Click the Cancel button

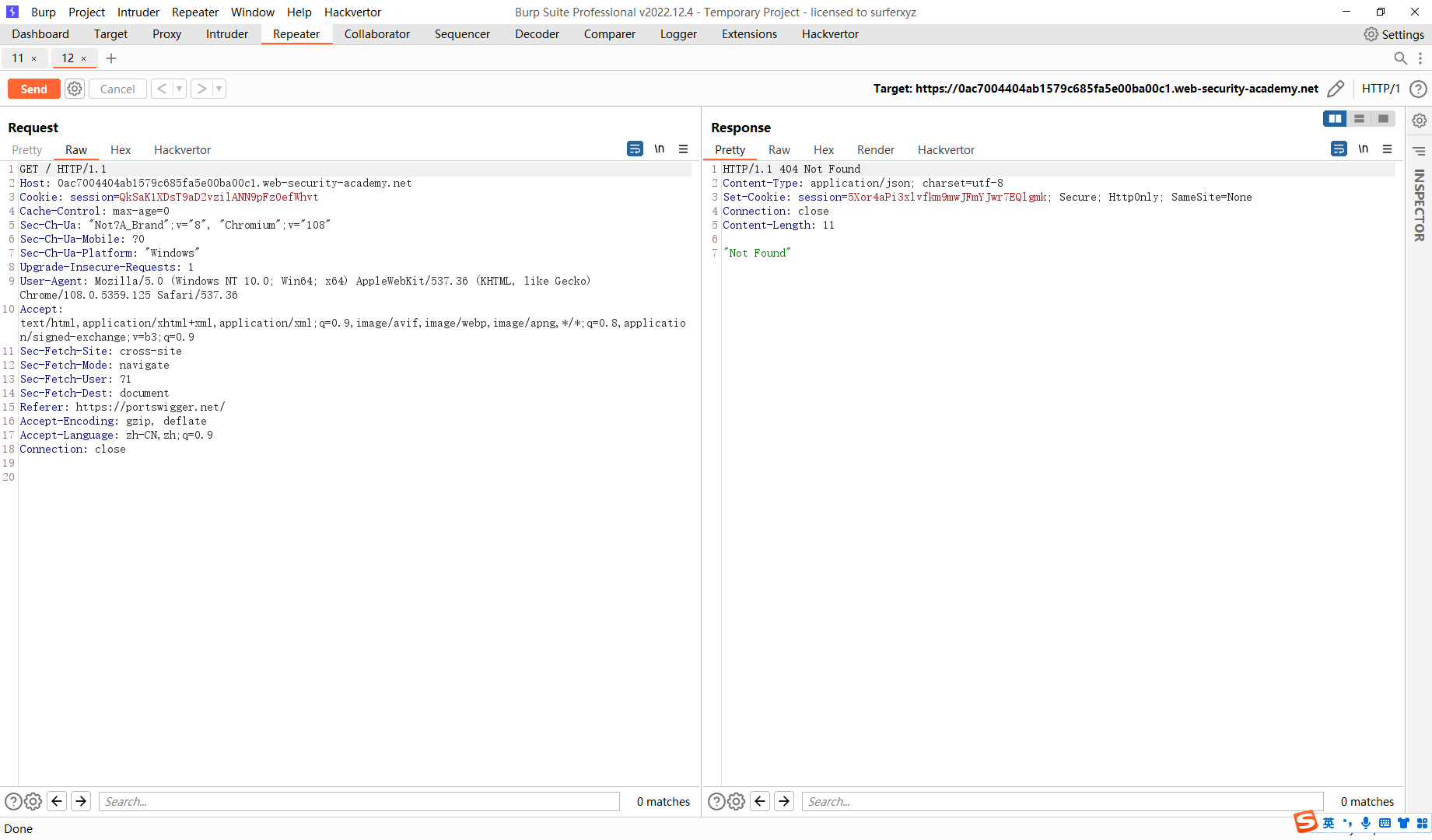[117, 89]
